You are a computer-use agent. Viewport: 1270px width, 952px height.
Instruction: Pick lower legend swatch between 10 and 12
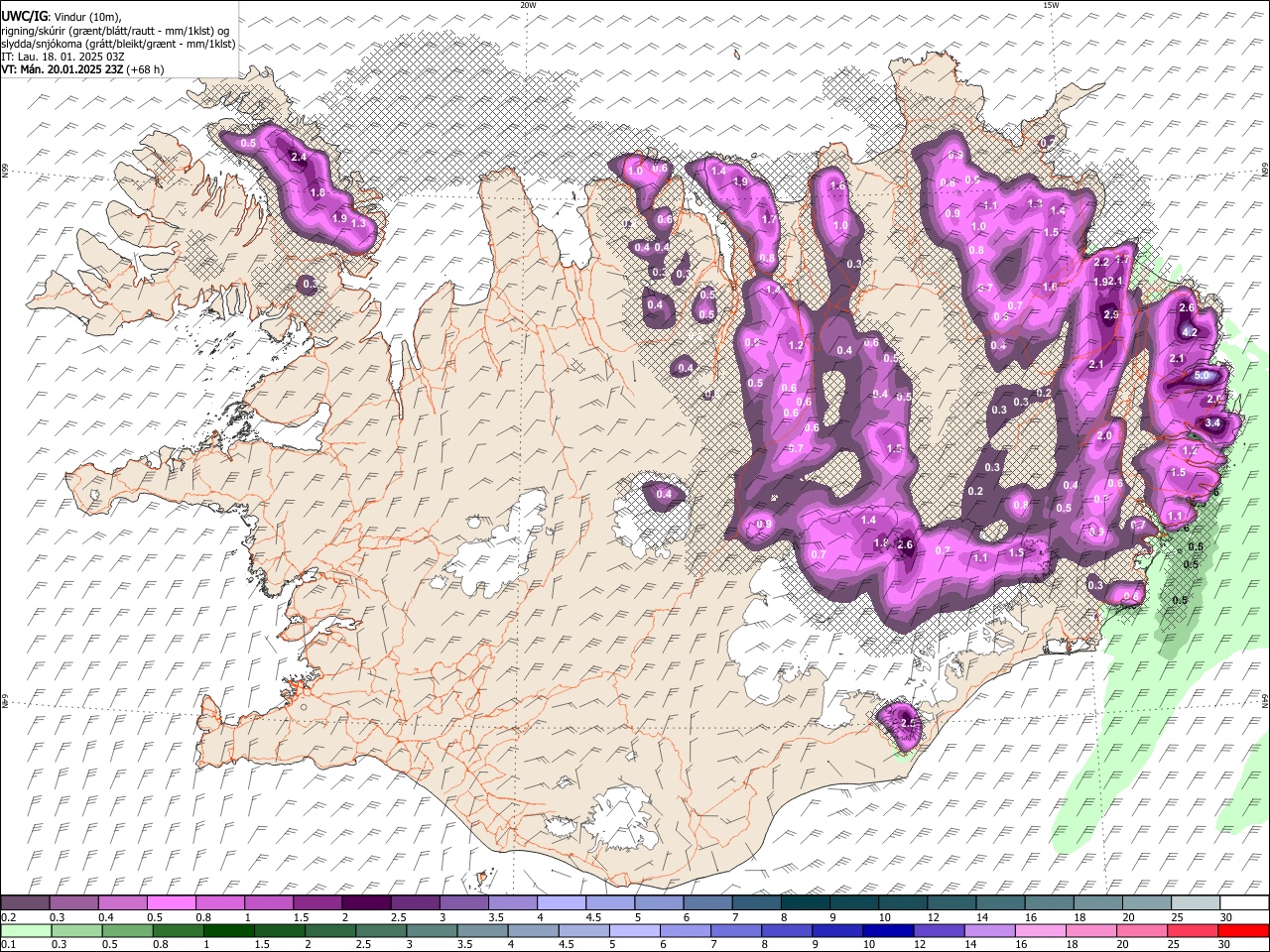point(889,930)
